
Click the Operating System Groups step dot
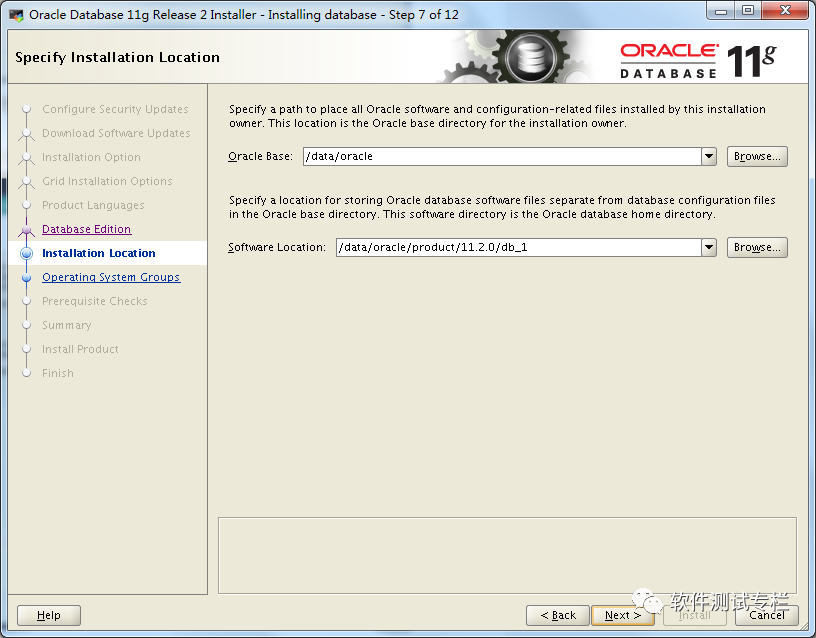click(27, 277)
